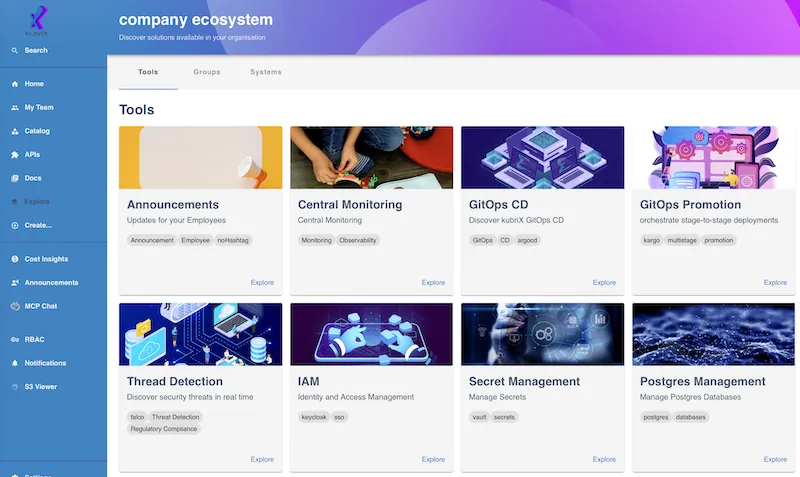Viewport: 800px width, 477px height.
Task: Click the MCP Chat icon
Action: pos(14,306)
